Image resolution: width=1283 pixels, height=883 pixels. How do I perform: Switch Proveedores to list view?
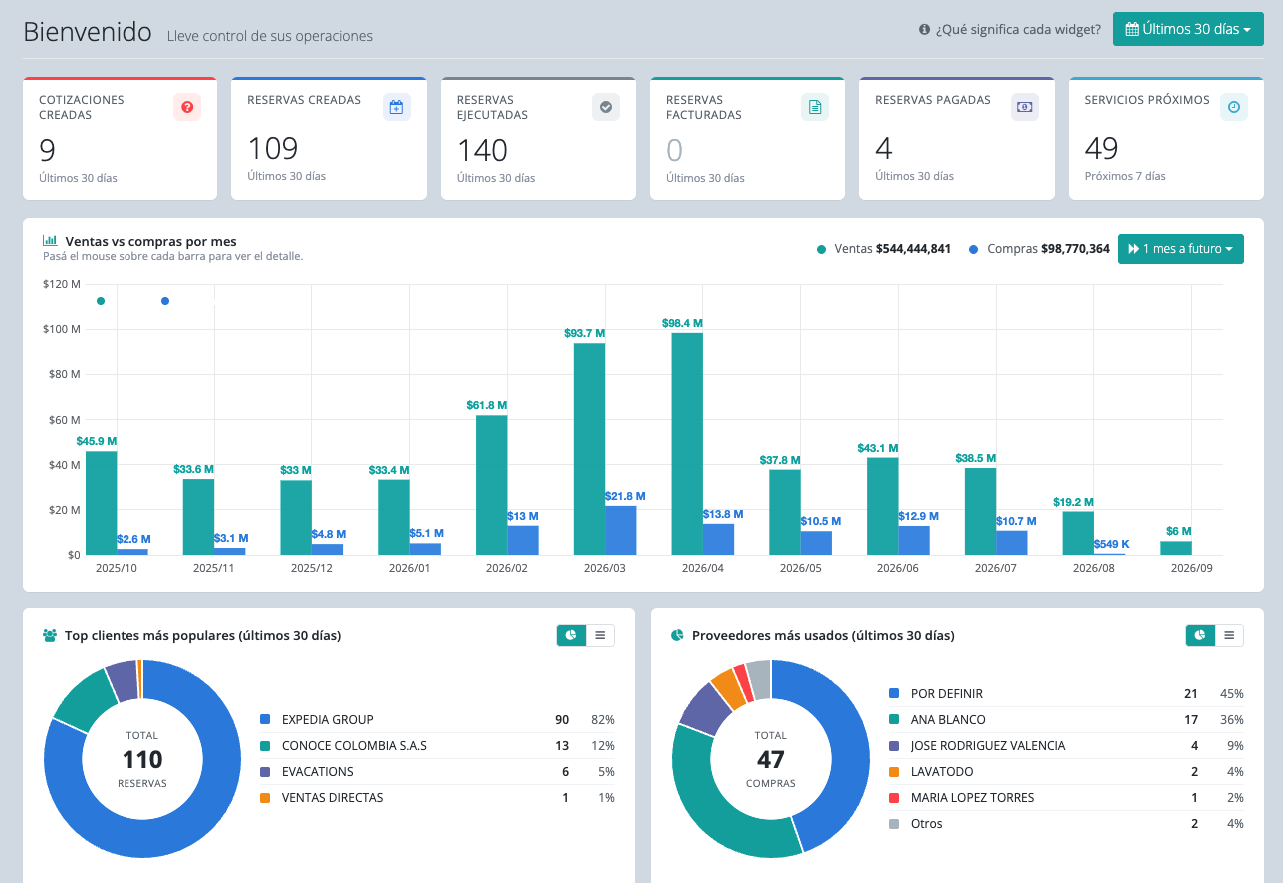tap(1230, 635)
